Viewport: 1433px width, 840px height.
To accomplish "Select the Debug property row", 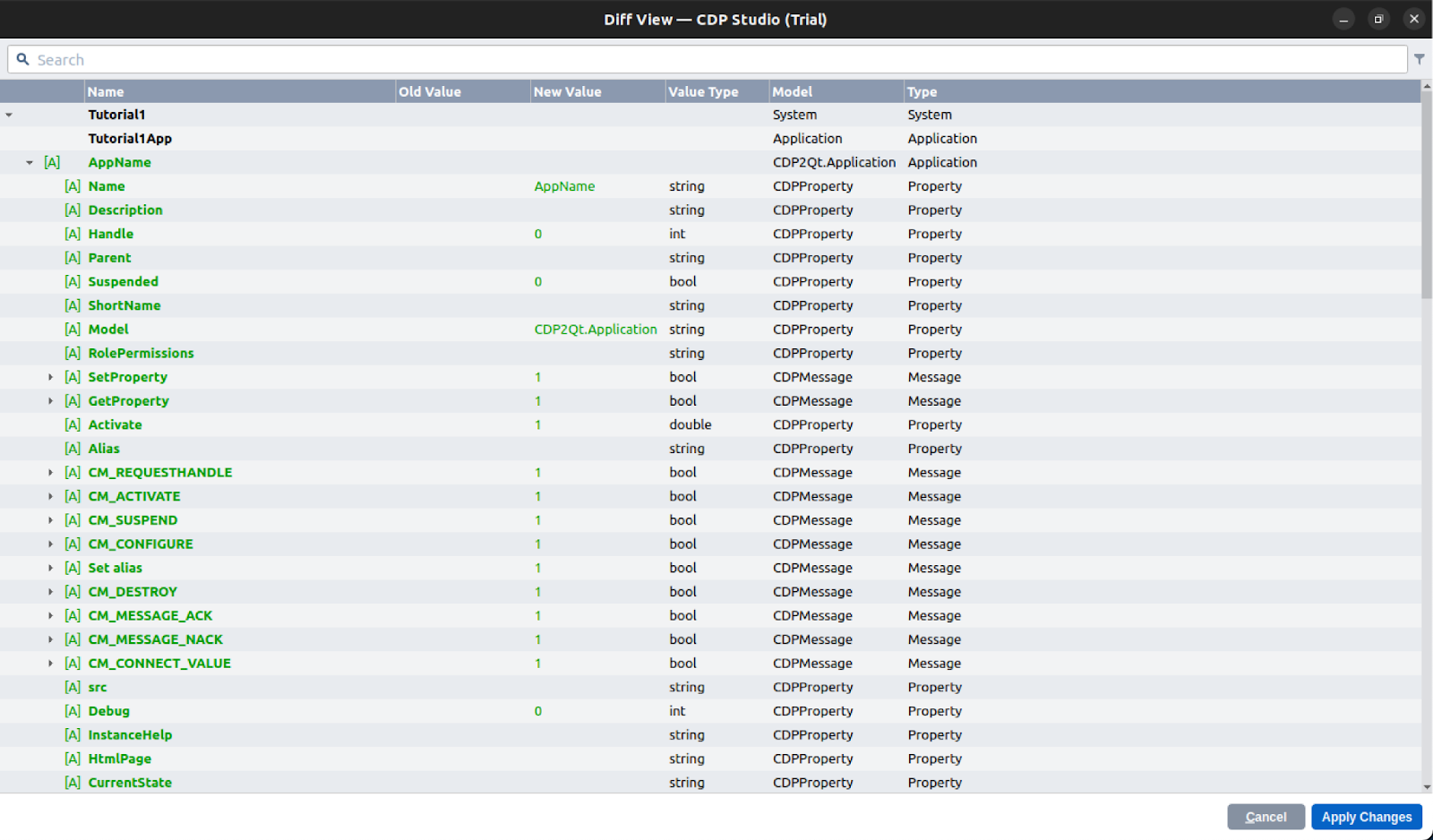I will click(x=710, y=711).
